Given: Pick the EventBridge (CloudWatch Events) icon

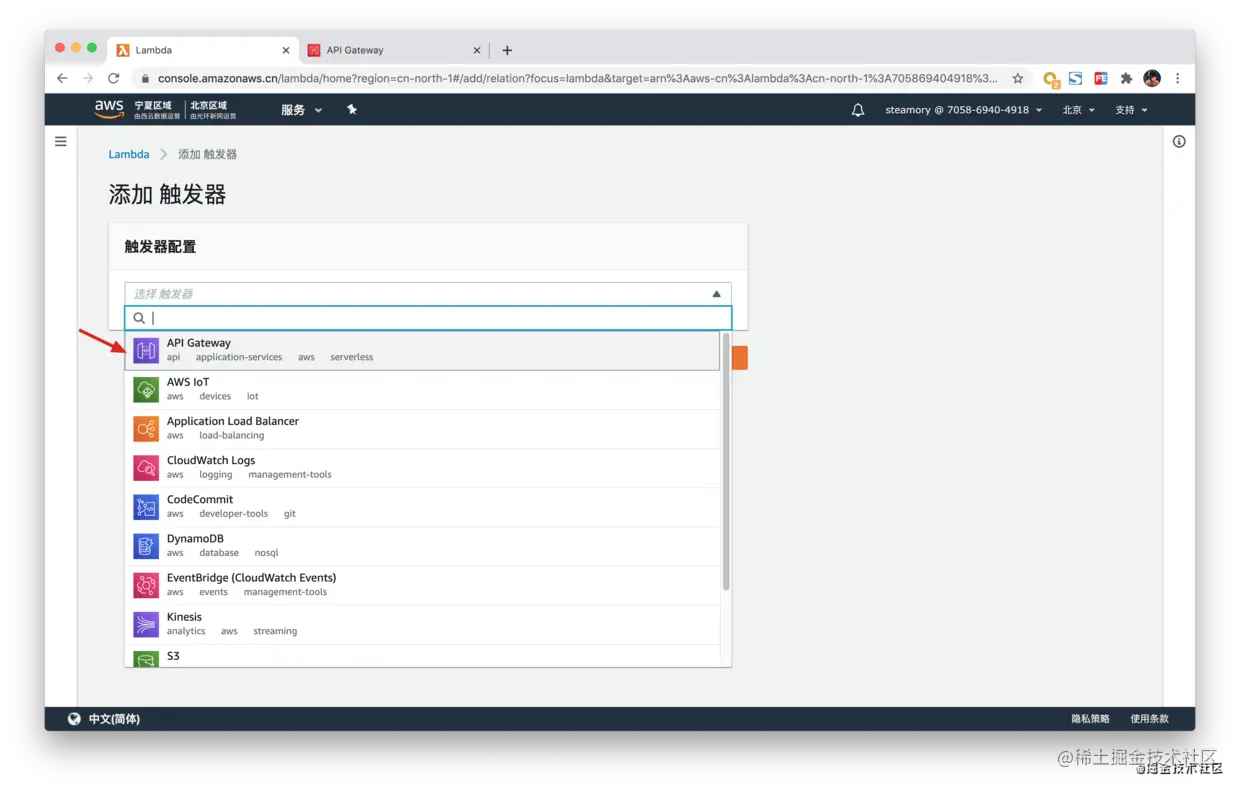Looking at the screenshot, I should click(146, 585).
